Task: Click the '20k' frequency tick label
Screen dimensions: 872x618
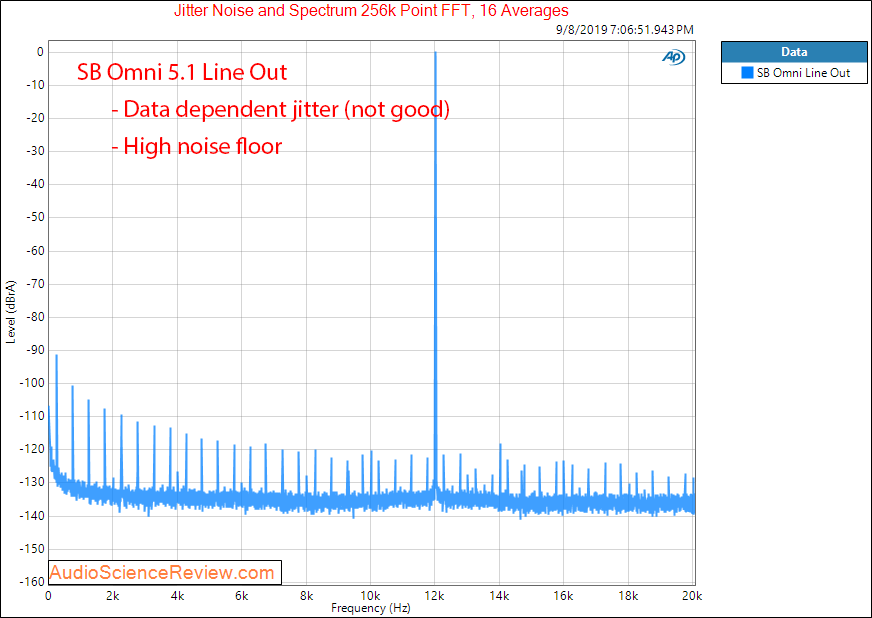Action: 692,596
